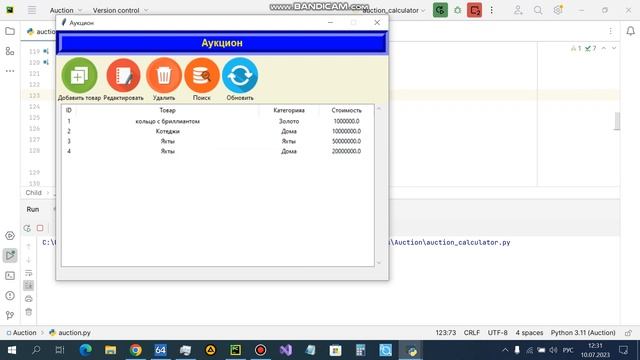Screen dimensions: 640x360
Task: Open the volume control in system tray
Action: 553,350
